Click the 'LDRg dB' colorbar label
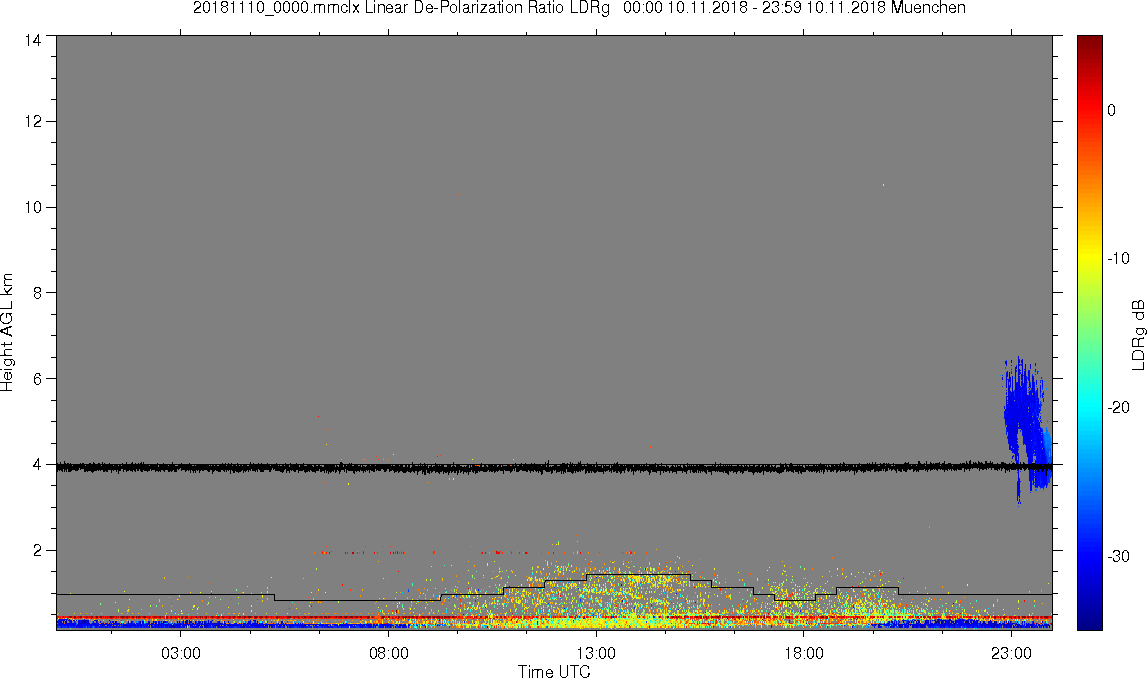The height and width of the screenshot is (678, 1147). 1137,334
